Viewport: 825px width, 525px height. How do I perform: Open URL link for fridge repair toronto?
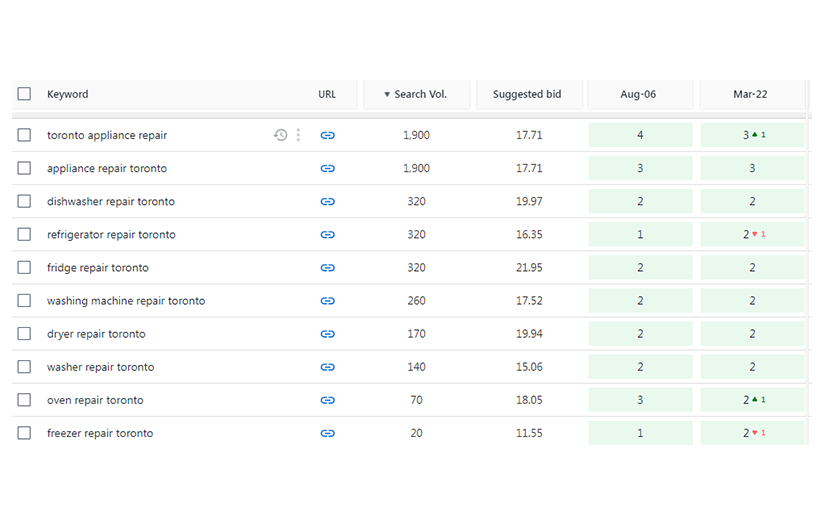pyautogui.click(x=327, y=268)
